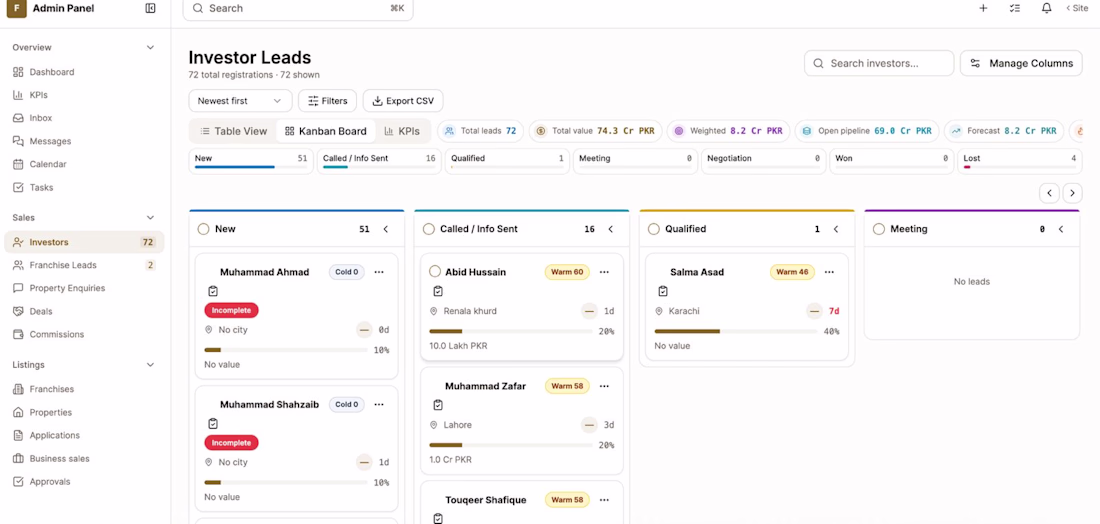The image size is (1100, 524).
Task: Click the Search investors input field
Action: click(x=879, y=63)
